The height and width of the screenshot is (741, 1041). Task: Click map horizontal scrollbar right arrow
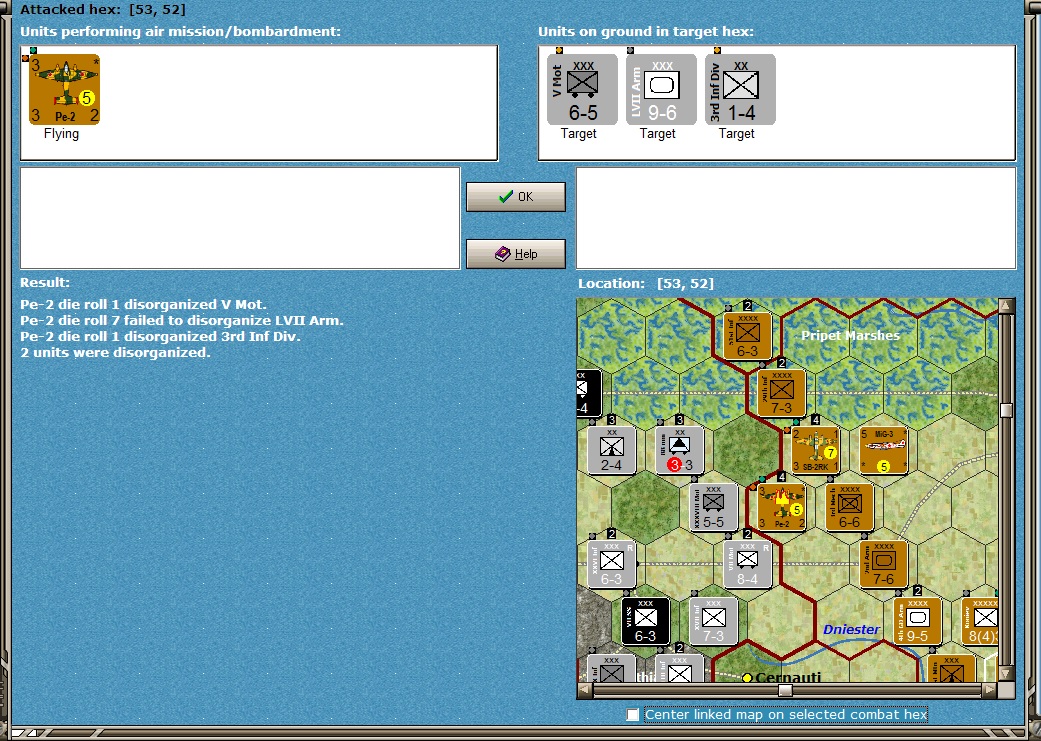pyautogui.click(x=990, y=690)
